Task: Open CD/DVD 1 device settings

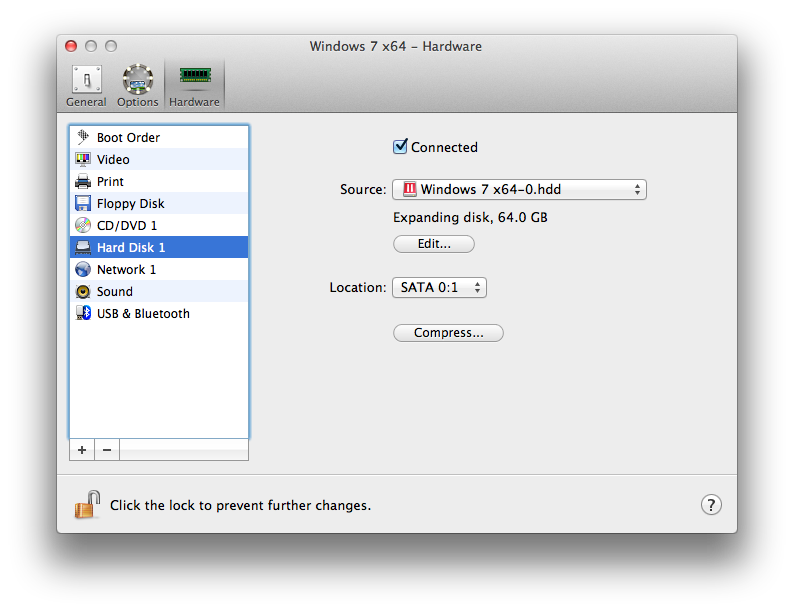Action: point(159,225)
